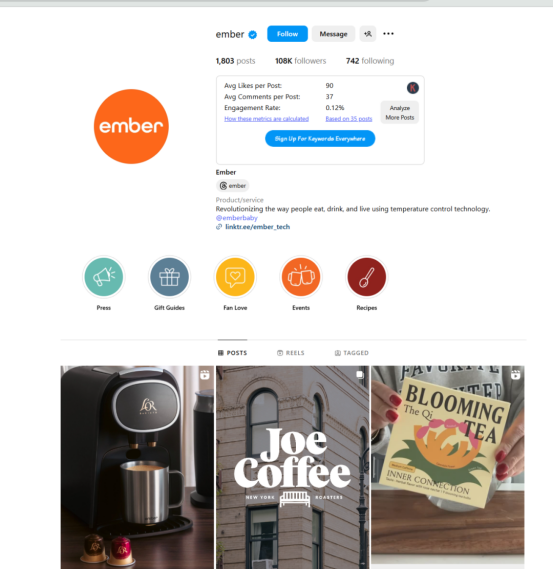Open the orange ember profile picture

click(x=131, y=127)
